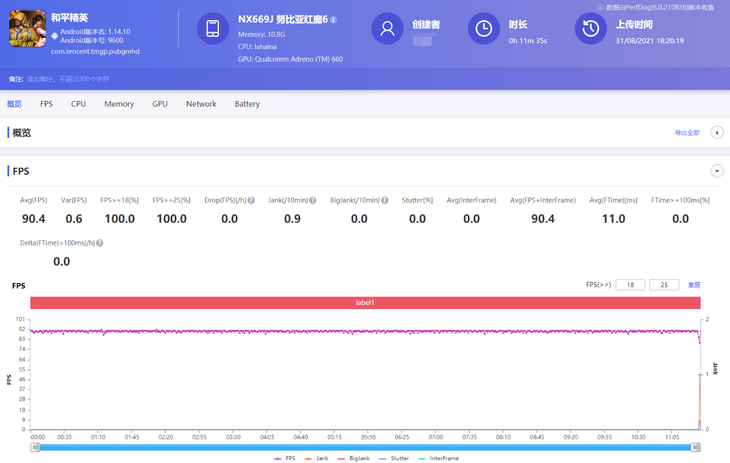The image size is (730, 463).
Task: Click the Avg(FTime)[ms] value 11.0
Action: [x=614, y=219]
